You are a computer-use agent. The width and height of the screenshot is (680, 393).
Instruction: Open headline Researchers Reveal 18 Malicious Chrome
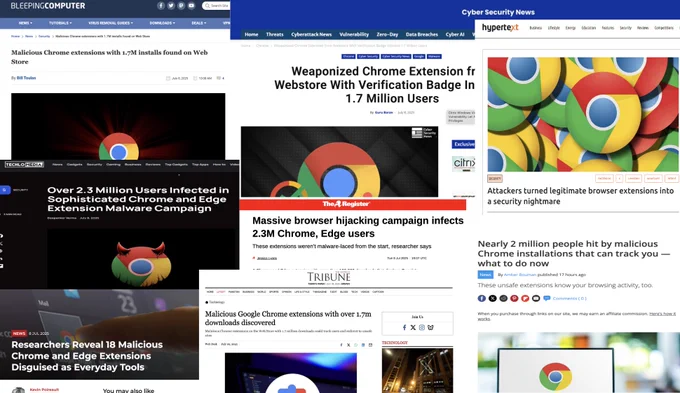pyautogui.click(x=87, y=356)
